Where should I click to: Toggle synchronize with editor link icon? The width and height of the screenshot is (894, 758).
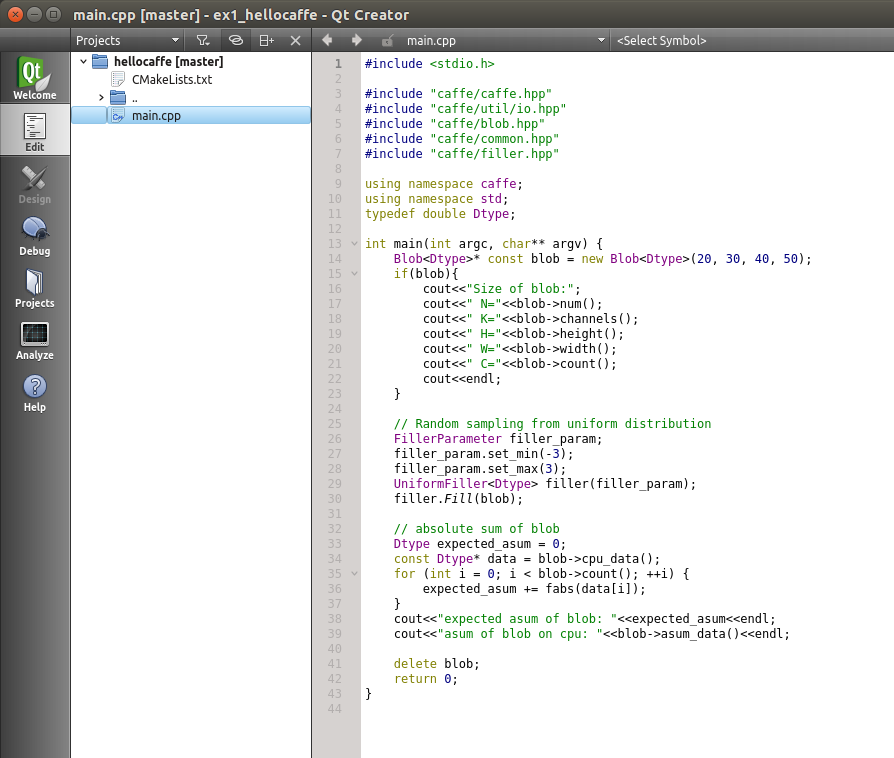tap(235, 40)
